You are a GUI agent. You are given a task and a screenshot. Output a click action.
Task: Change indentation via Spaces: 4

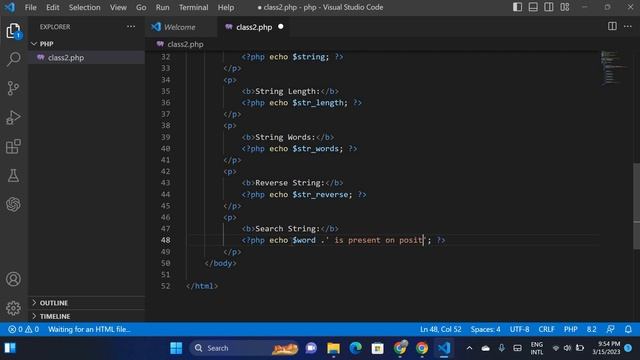pyautogui.click(x=485, y=329)
